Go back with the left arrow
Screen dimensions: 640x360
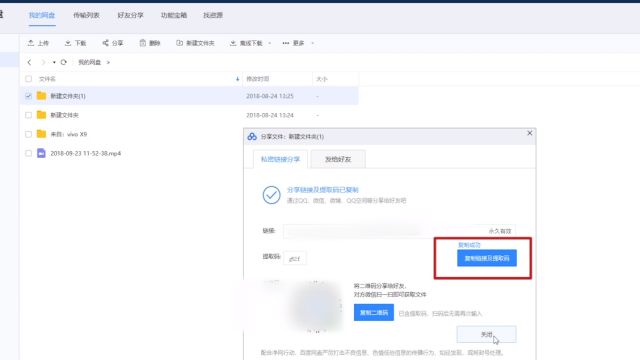tap(29, 62)
